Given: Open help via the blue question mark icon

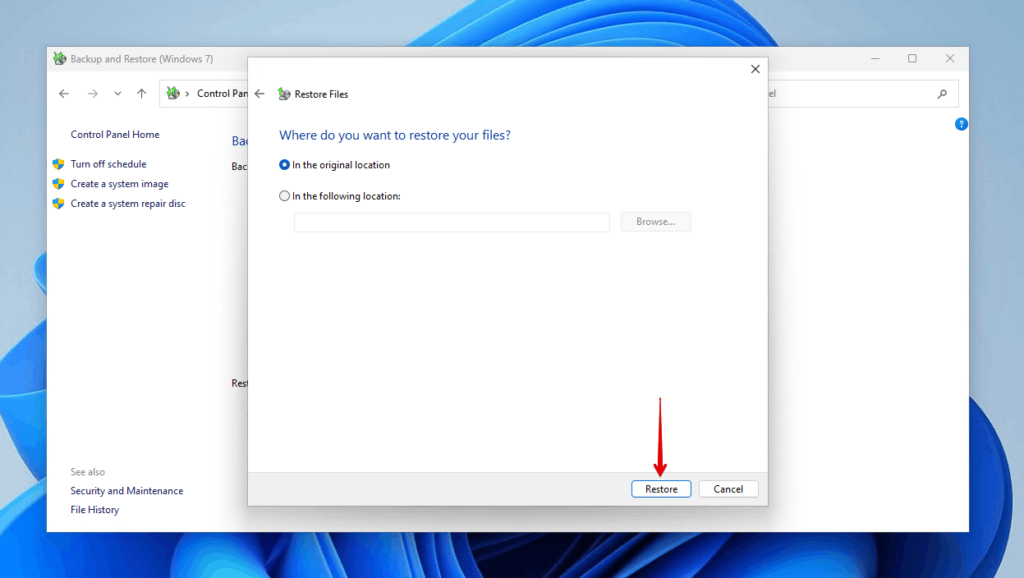Looking at the screenshot, I should (961, 124).
